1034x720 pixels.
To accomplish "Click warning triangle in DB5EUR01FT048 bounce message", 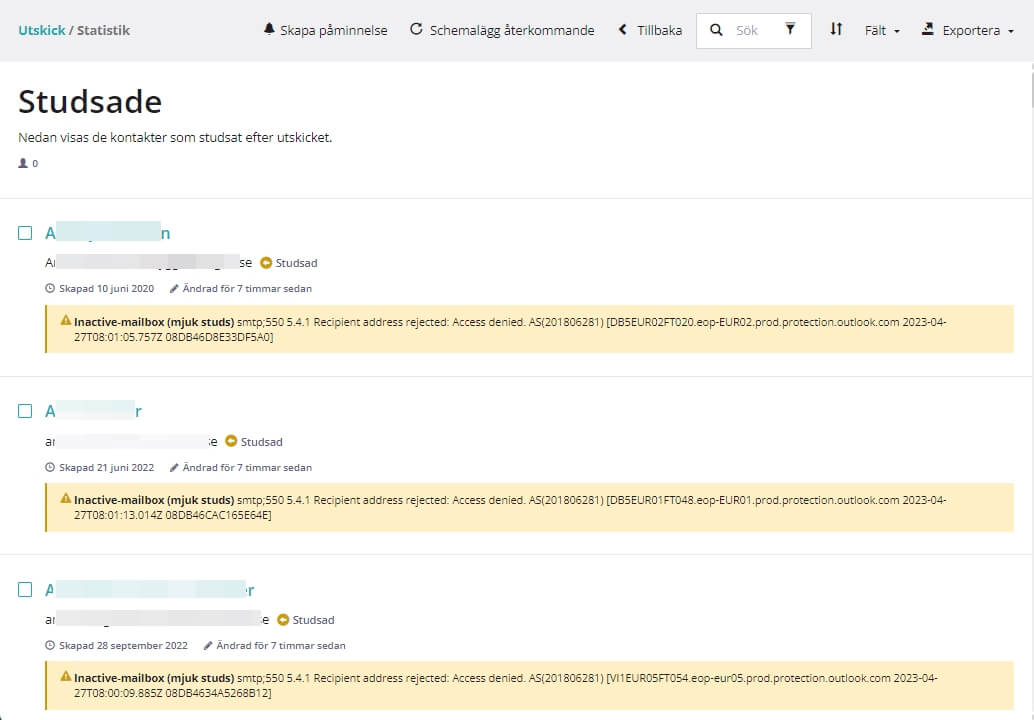I will pos(66,498).
